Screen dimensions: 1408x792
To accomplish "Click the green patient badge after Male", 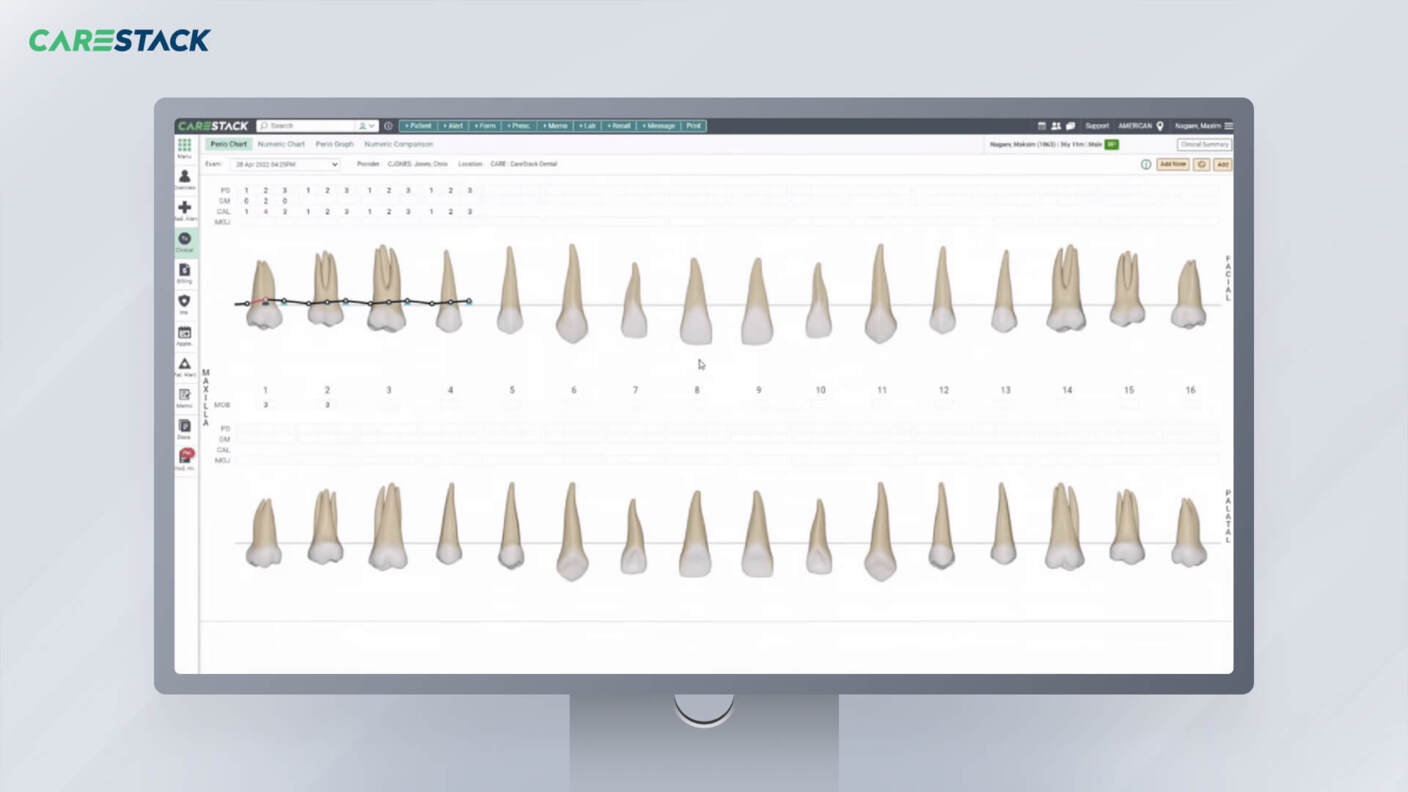I will click(1112, 145).
